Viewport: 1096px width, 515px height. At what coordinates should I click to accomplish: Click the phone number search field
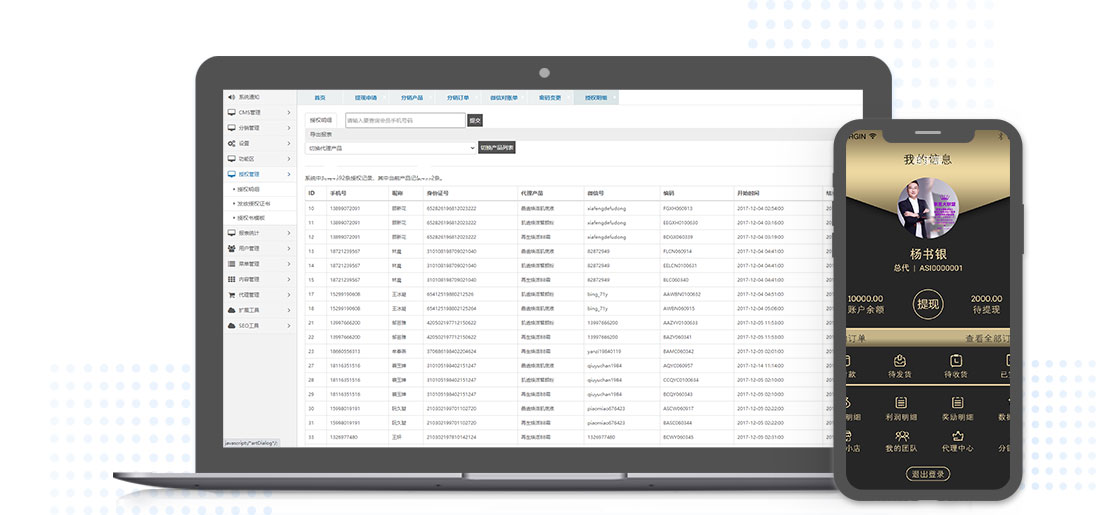point(404,120)
